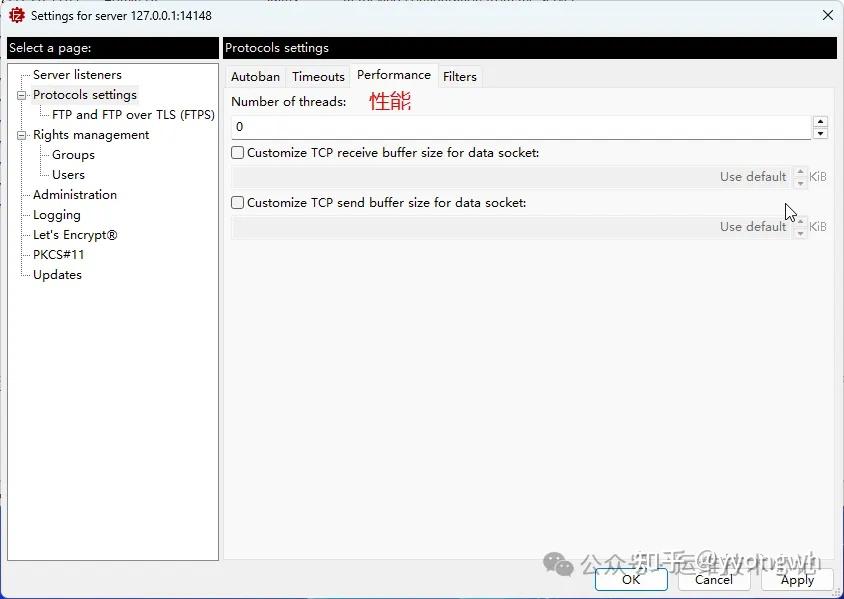Select the Updates page
844x599 pixels.
pos(57,274)
